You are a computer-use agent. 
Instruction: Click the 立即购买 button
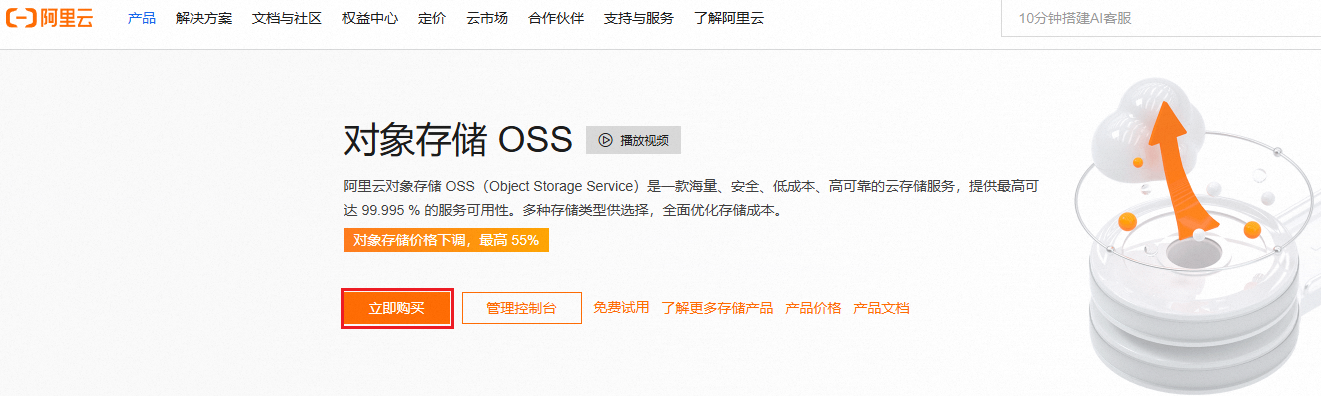[397, 308]
